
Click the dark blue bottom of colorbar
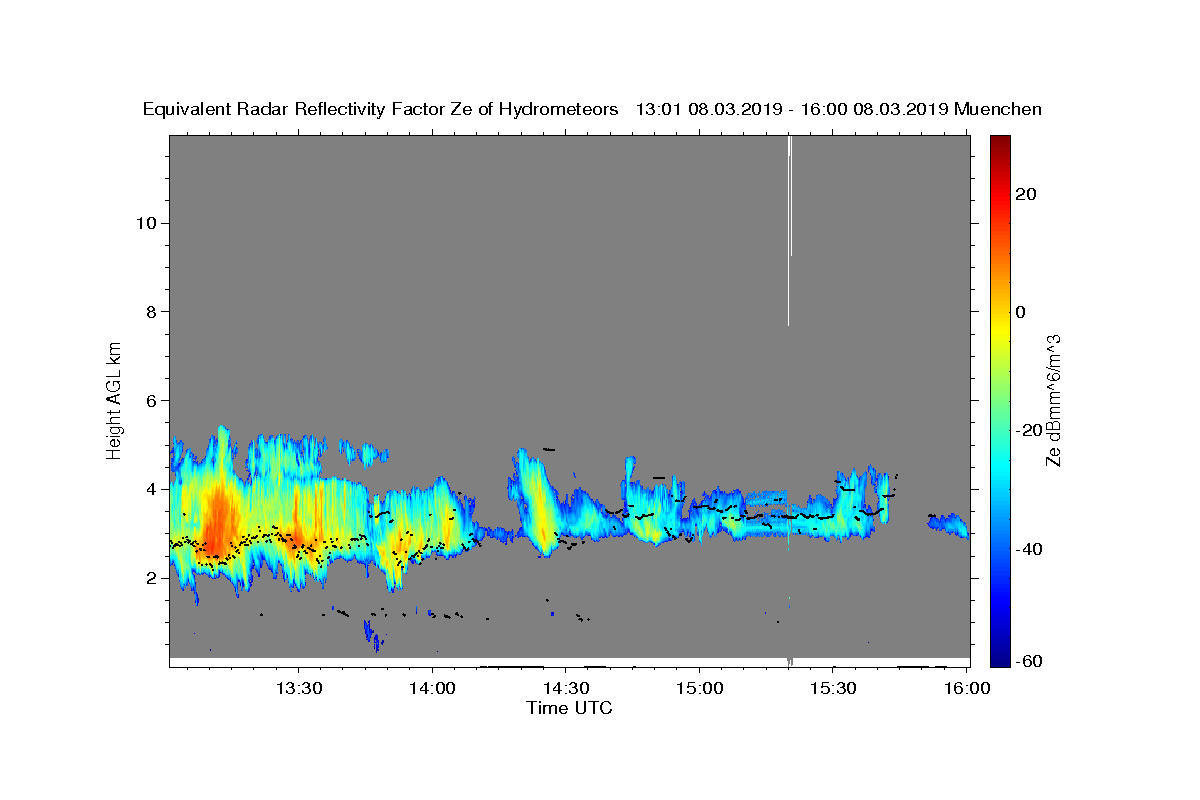pos(1000,656)
